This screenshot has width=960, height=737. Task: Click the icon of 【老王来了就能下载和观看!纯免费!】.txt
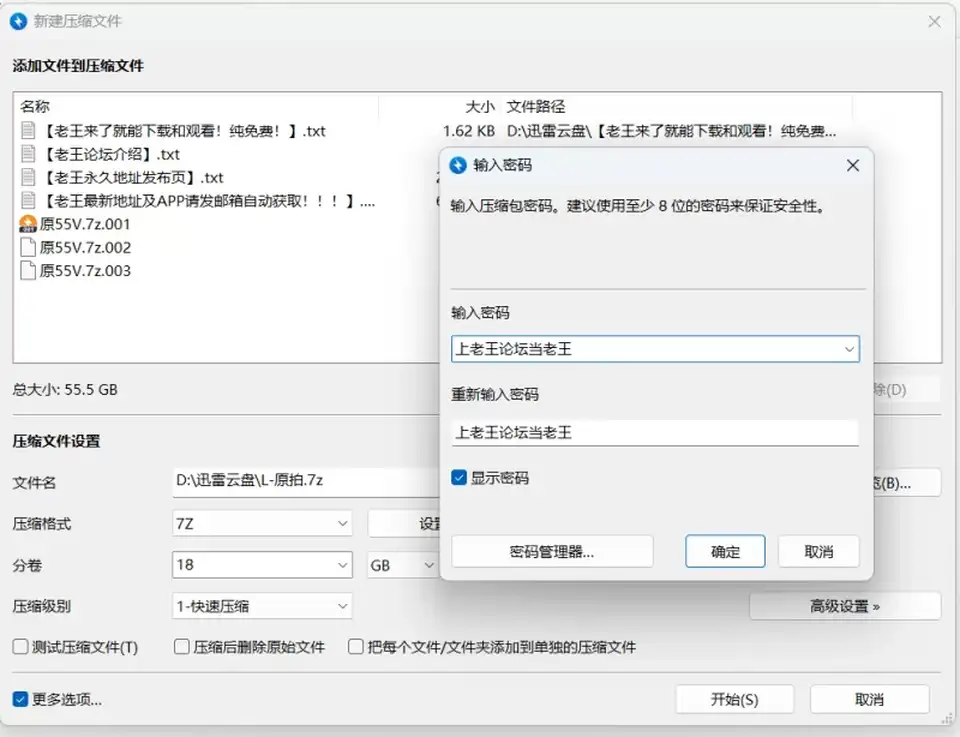pos(28,130)
